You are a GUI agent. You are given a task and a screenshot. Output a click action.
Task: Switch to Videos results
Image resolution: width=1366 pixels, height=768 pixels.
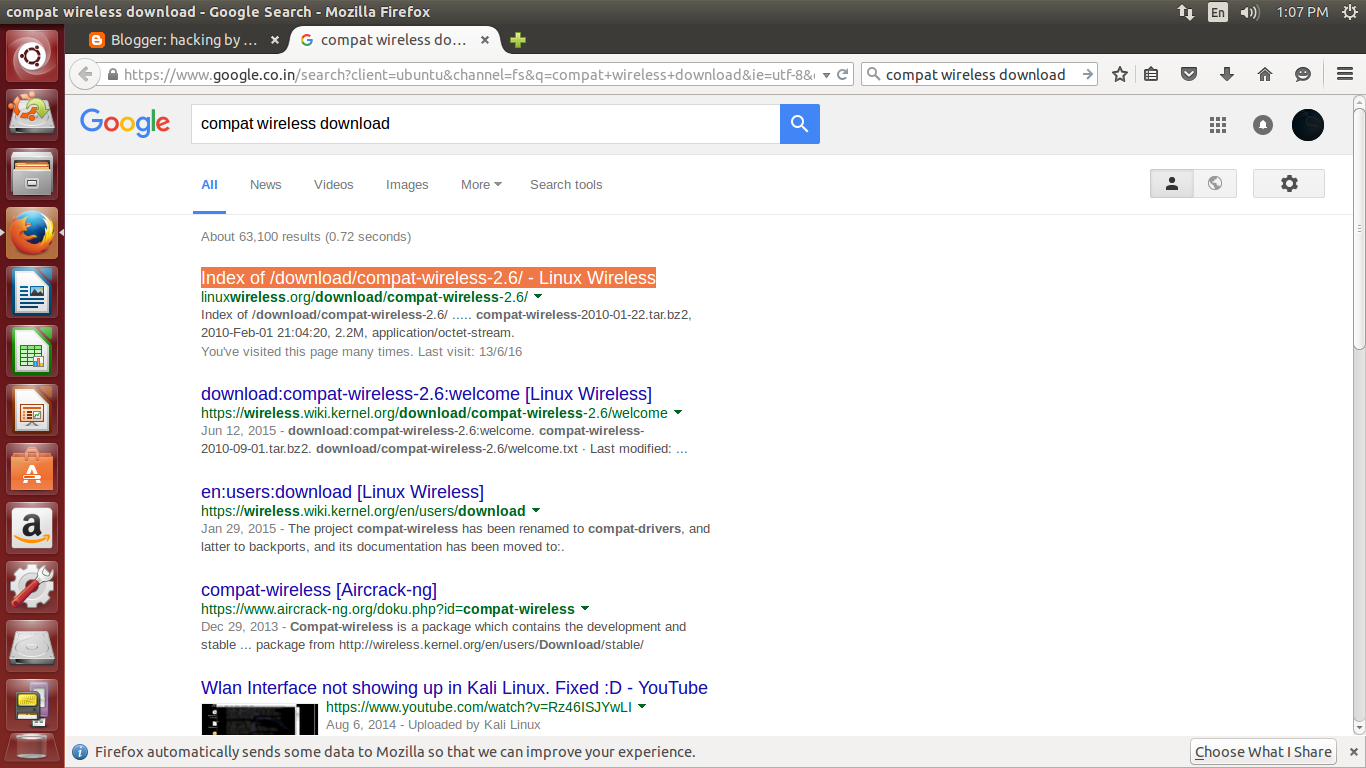[x=334, y=184]
